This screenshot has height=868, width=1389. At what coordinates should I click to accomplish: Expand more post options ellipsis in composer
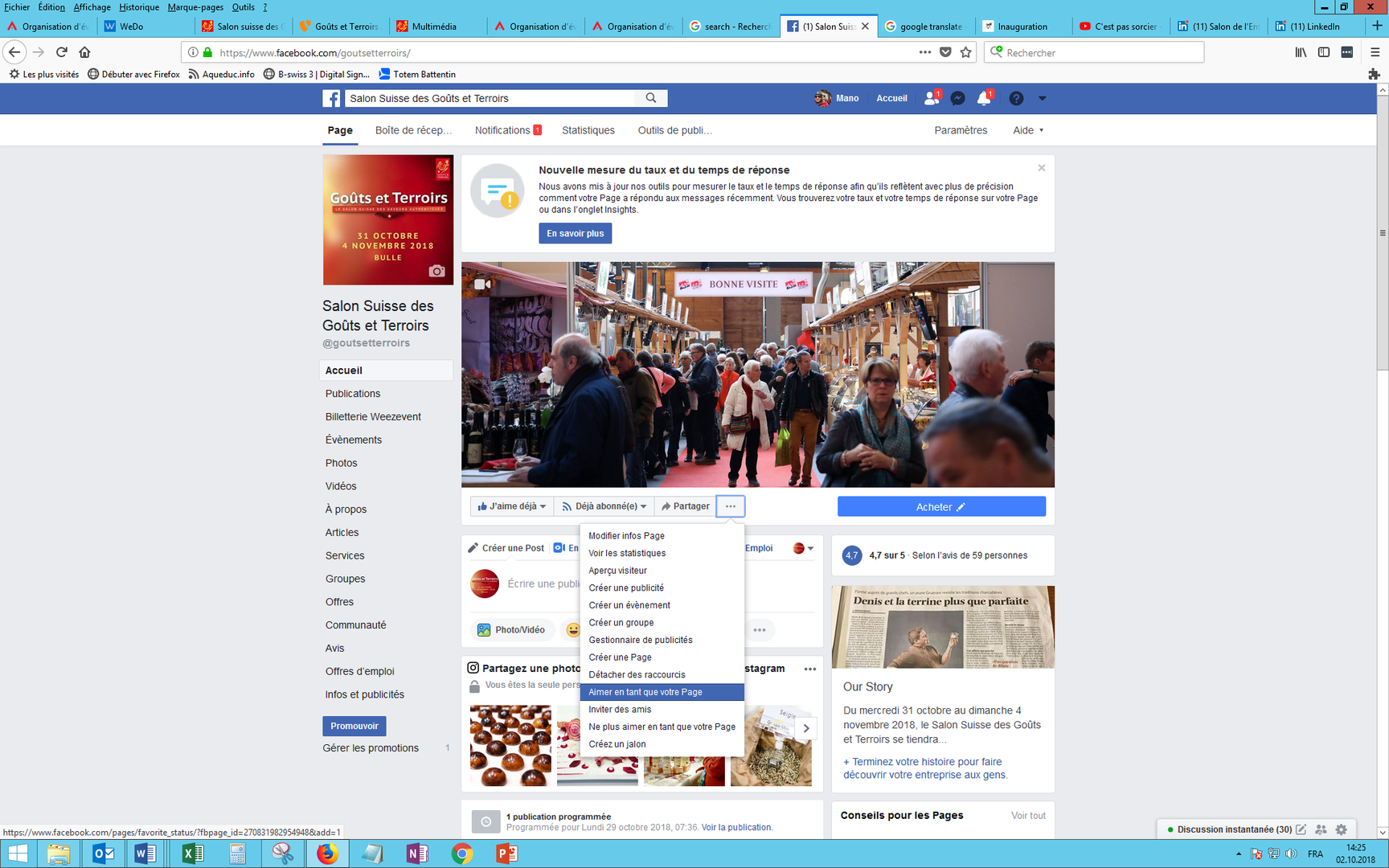(760, 629)
